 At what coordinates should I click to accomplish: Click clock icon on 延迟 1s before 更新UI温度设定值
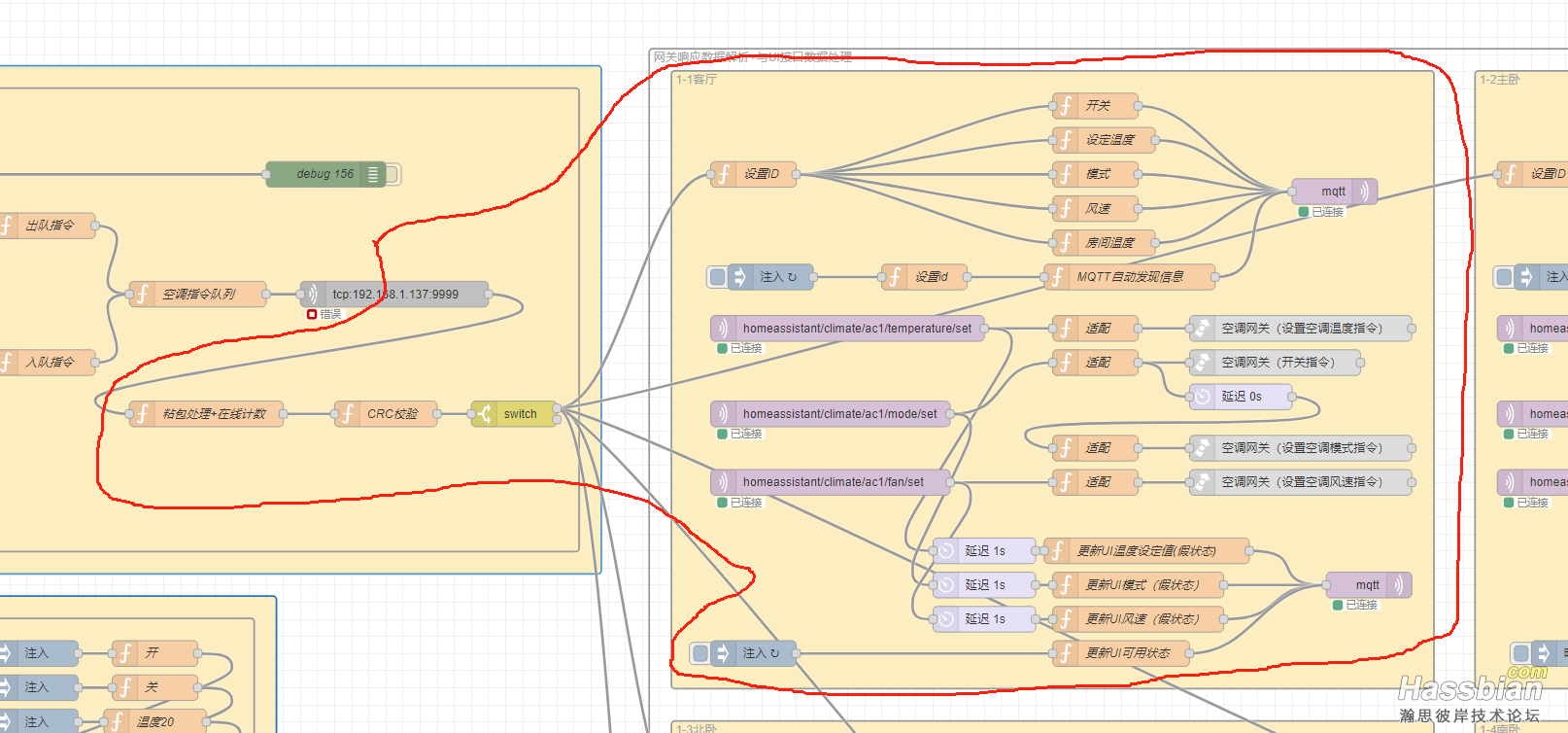click(x=946, y=551)
